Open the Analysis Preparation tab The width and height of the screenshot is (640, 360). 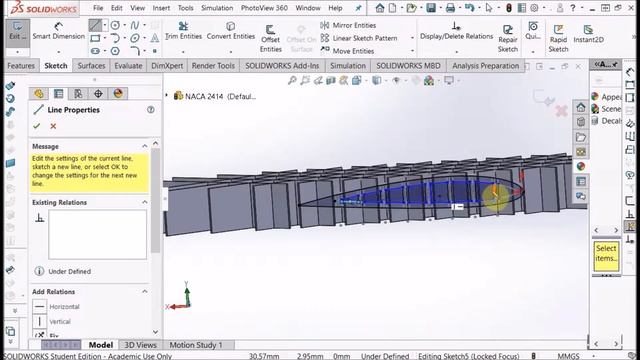[485, 66]
